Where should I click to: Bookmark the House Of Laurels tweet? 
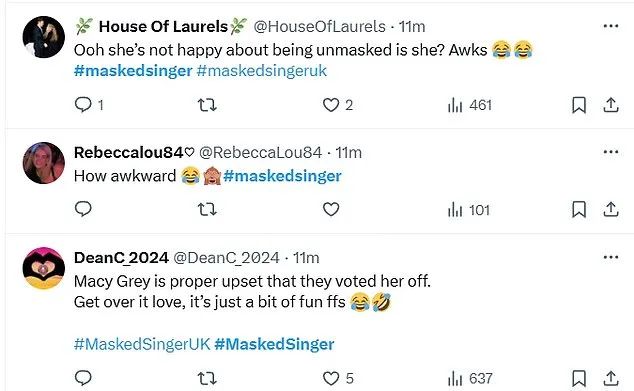tap(579, 105)
